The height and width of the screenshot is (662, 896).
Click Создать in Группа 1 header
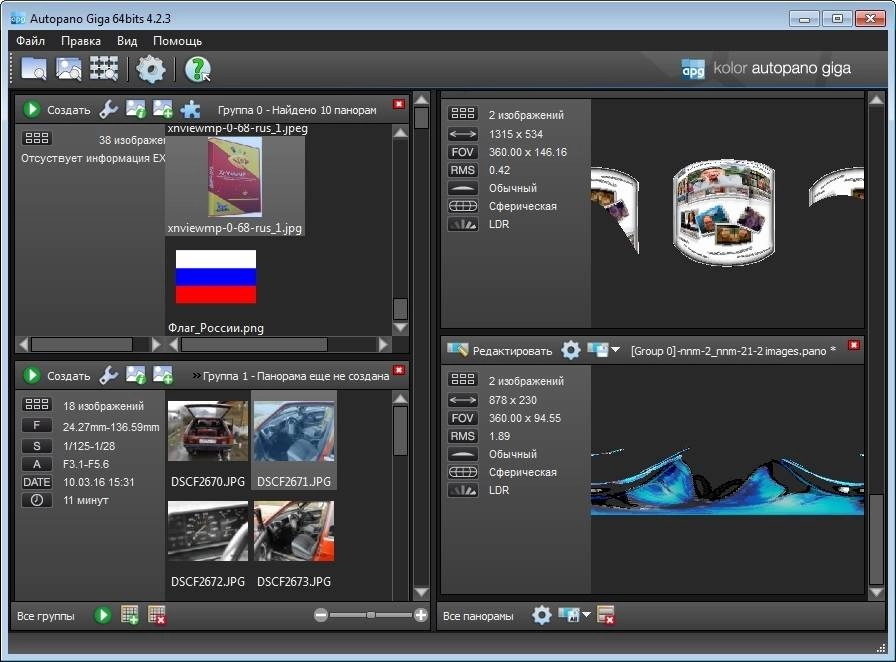(x=69, y=376)
